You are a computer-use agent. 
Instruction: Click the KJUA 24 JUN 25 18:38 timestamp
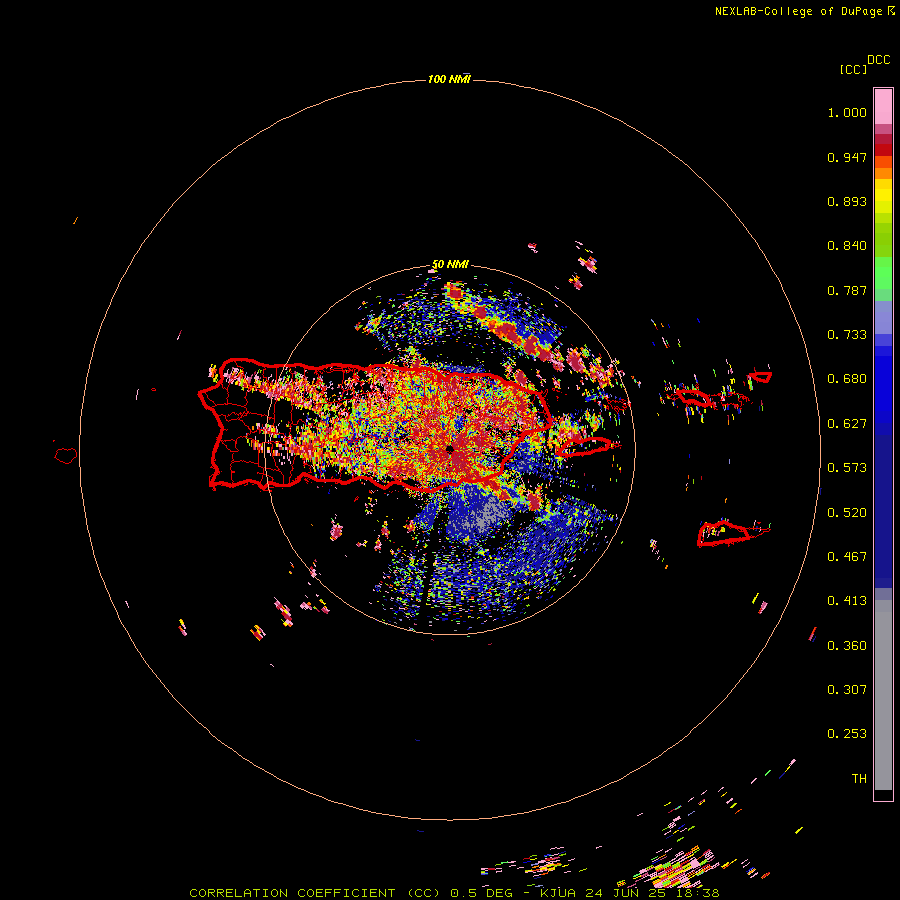coord(630,893)
